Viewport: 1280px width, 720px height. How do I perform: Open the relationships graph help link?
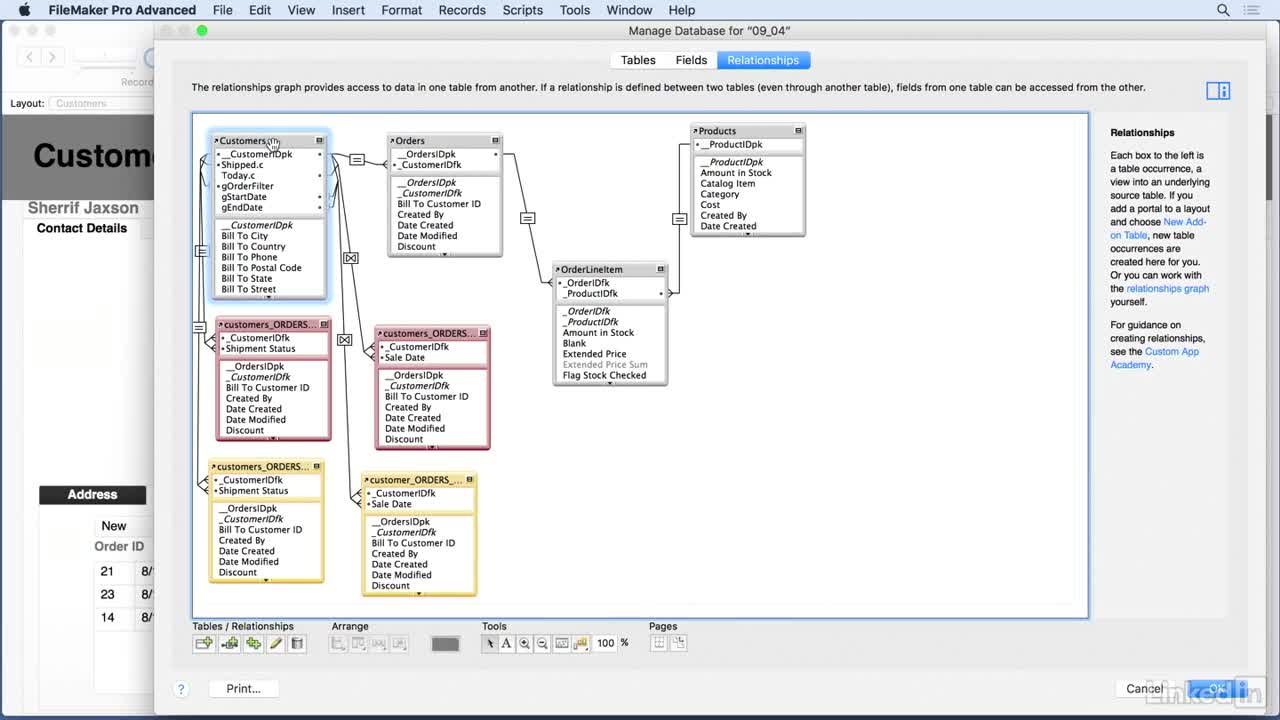coord(1168,289)
